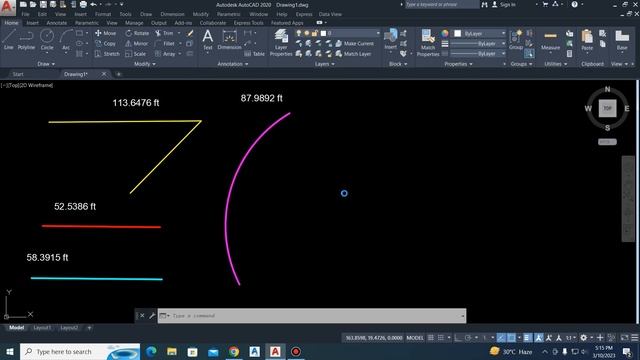Select the Dimension tool
Image resolution: width=640 pixels, height=360 pixels.
229,40
